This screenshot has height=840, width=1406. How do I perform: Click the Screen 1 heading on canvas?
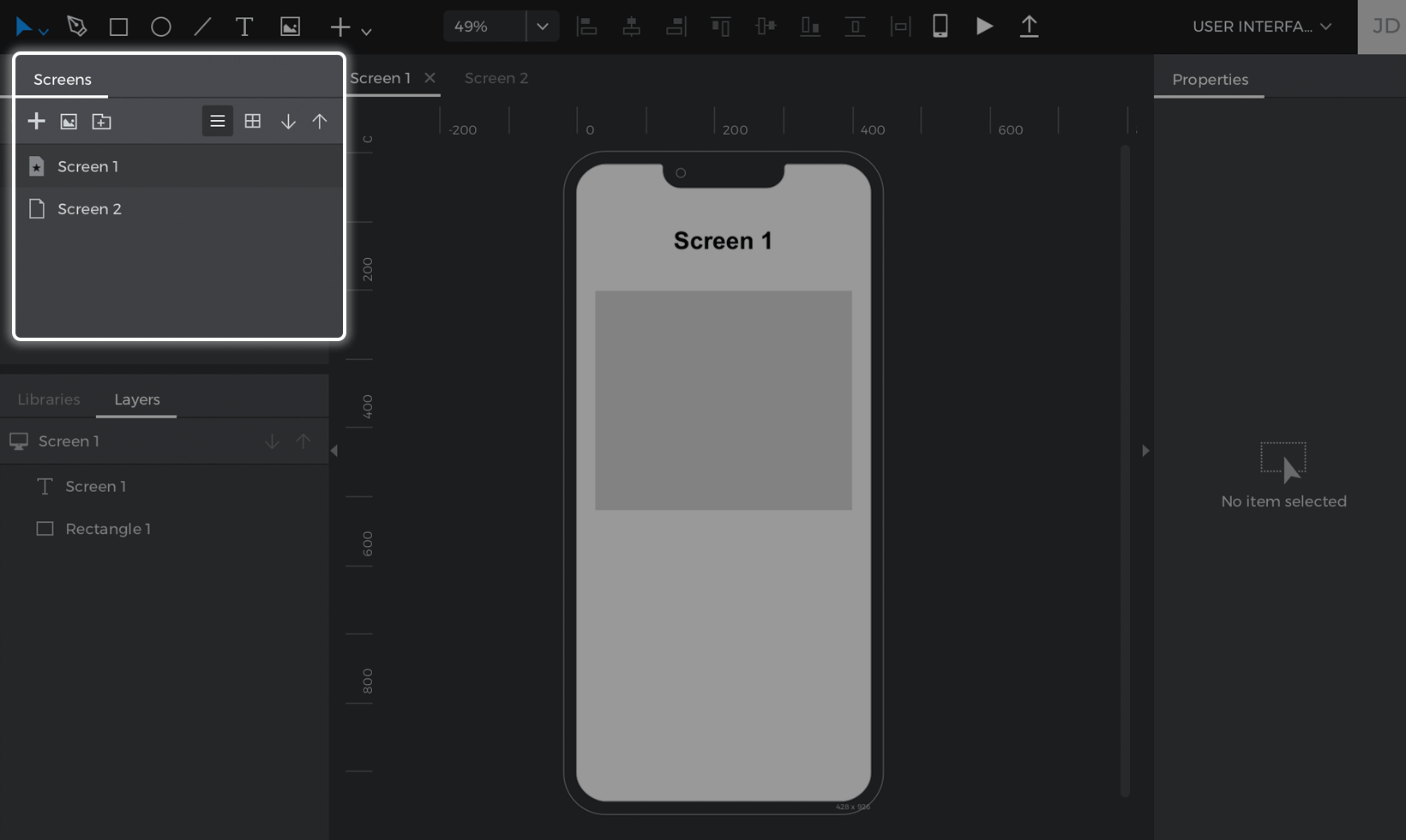point(723,241)
